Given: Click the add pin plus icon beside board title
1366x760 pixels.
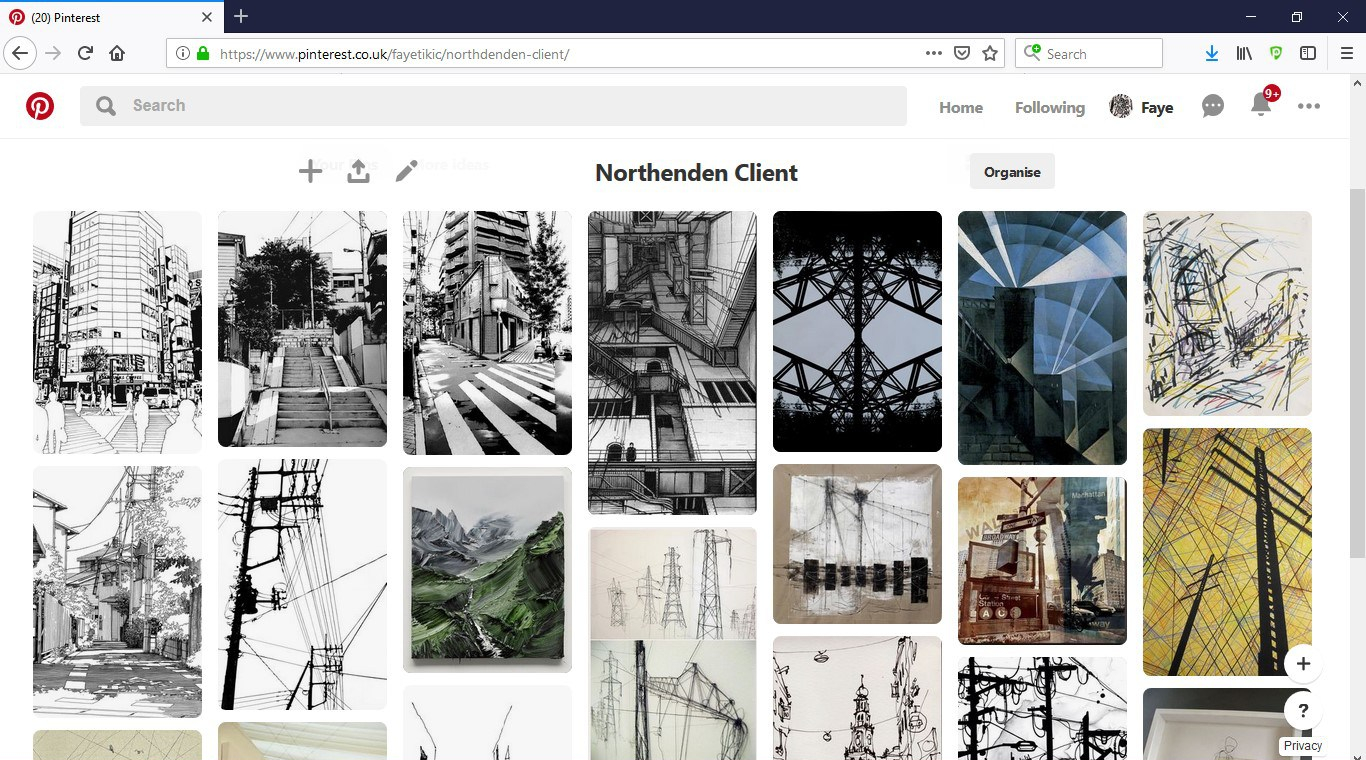Looking at the screenshot, I should pos(310,172).
